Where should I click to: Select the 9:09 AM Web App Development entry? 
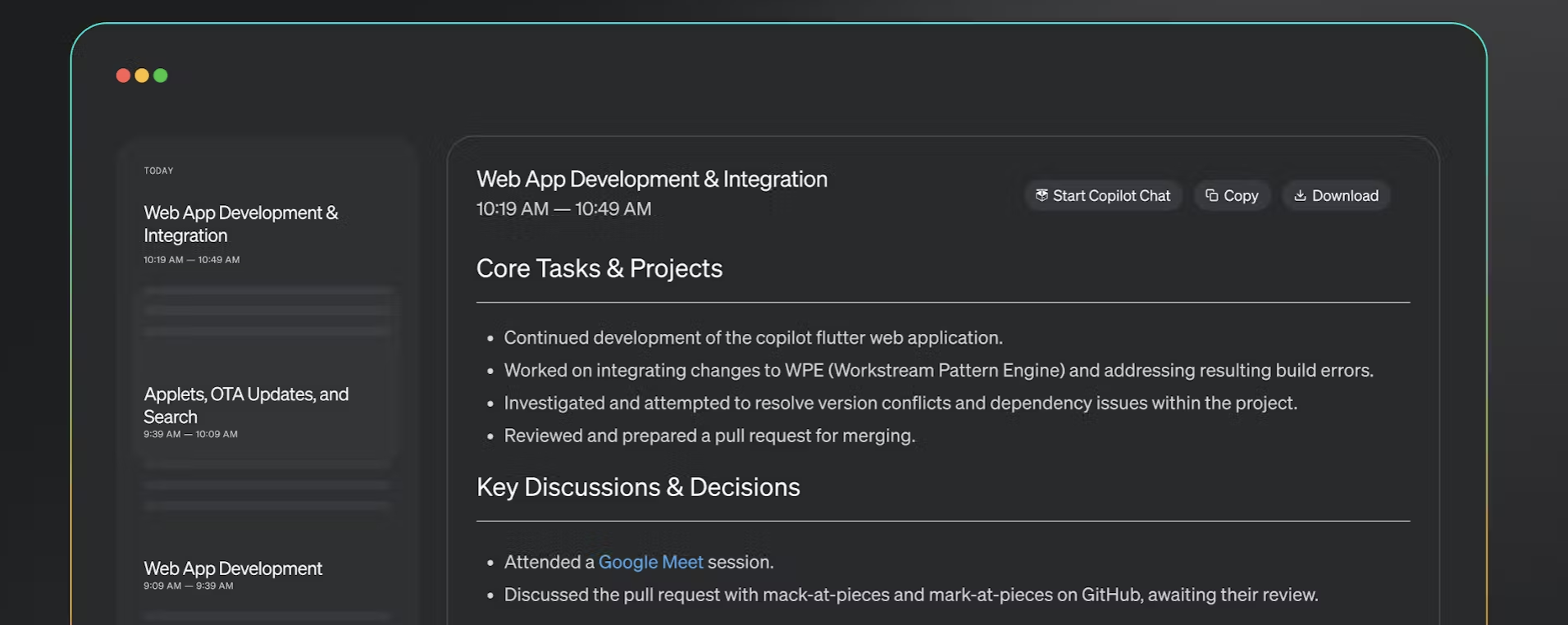(x=233, y=568)
